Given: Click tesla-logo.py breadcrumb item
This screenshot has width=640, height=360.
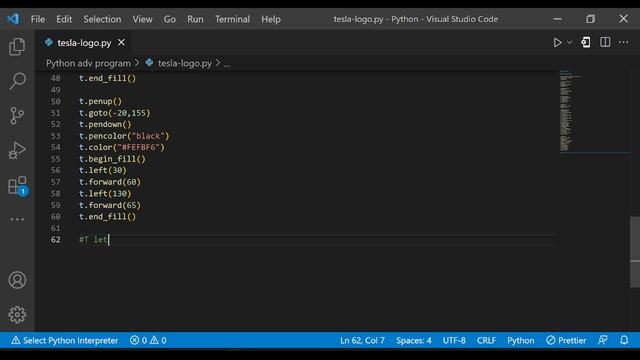Looking at the screenshot, I should coord(184,63).
